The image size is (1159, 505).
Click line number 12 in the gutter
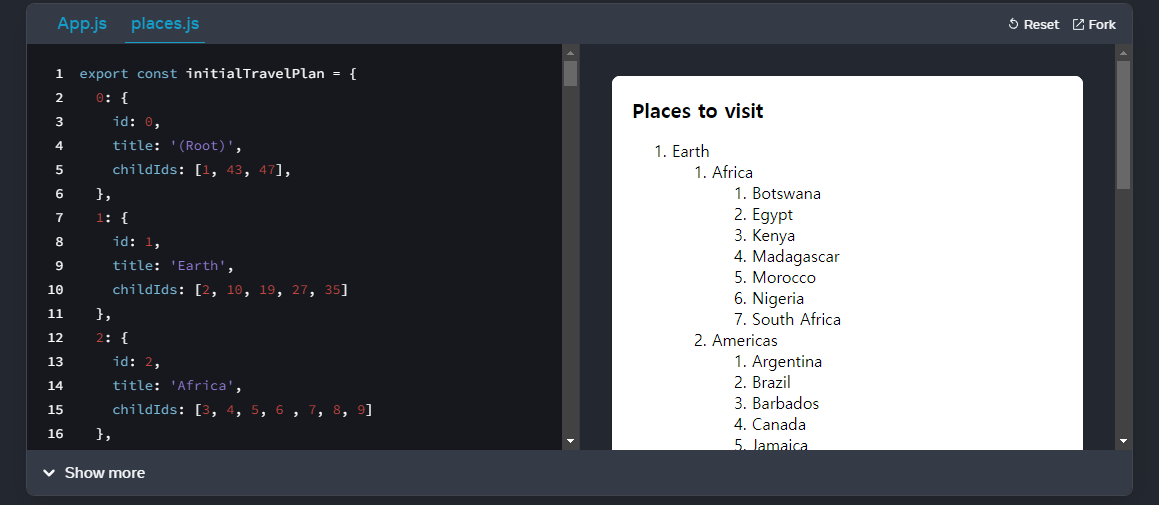pyautogui.click(x=55, y=338)
